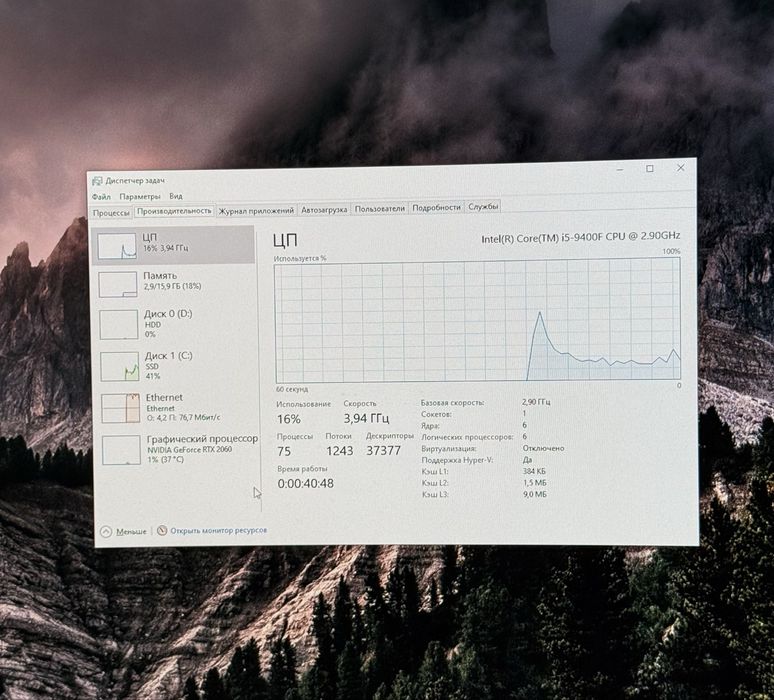The height and width of the screenshot is (700, 774).
Task: Click the Диск 1 (C:) label
Action: (x=169, y=355)
